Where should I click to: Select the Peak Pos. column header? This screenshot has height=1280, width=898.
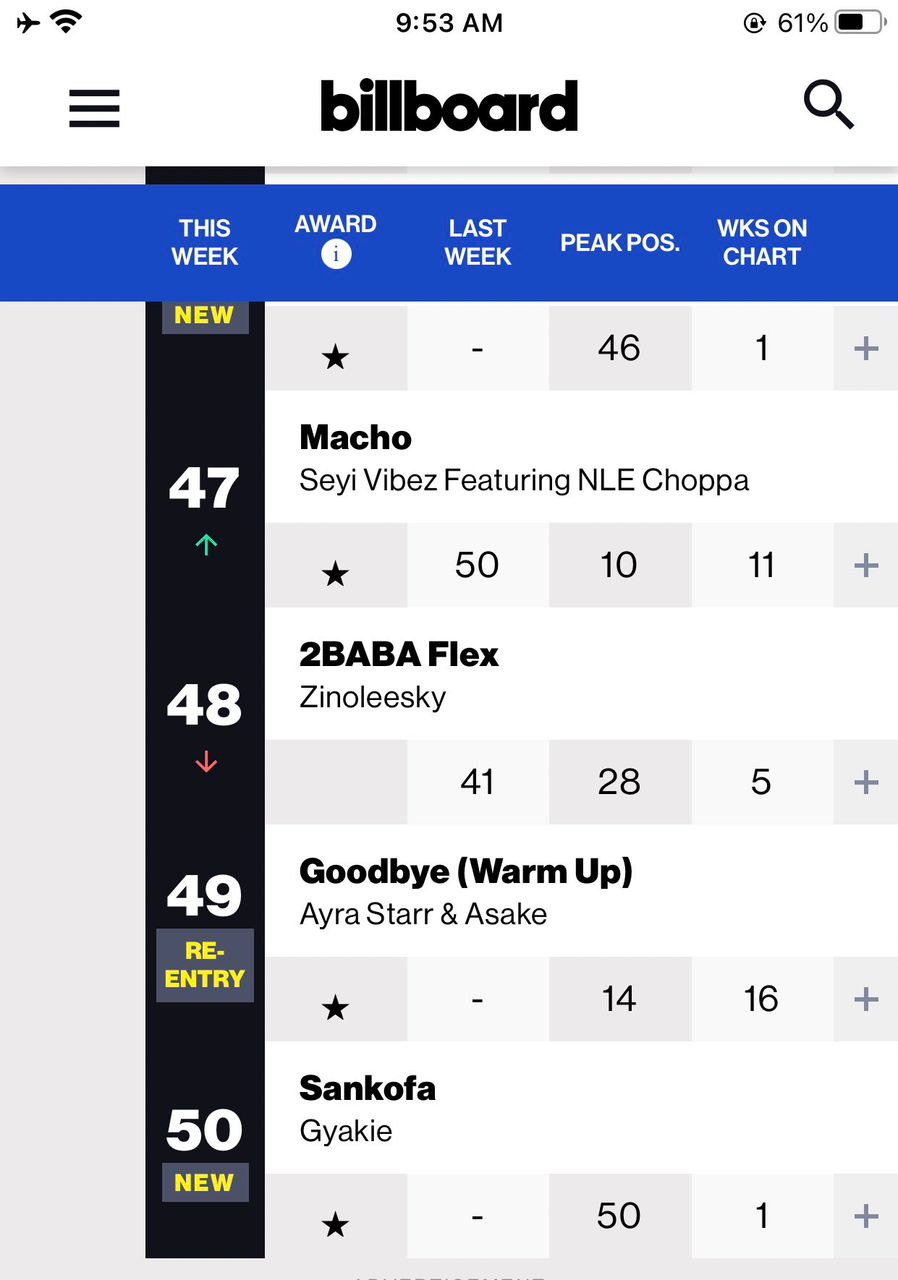click(620, 243)
